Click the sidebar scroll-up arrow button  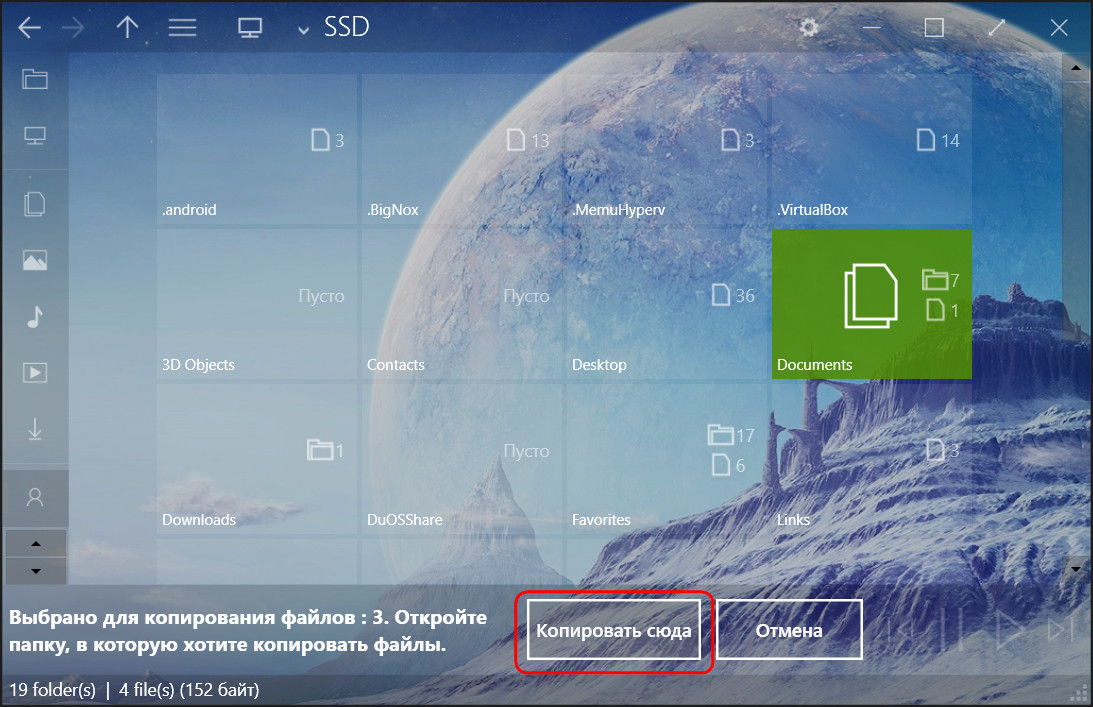36,543
